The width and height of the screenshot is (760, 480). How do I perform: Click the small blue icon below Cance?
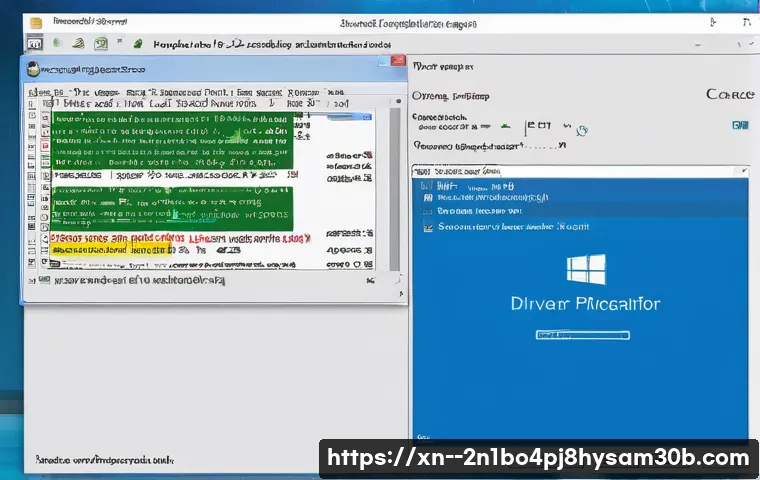pyautogui.click(x=739, y=126)
